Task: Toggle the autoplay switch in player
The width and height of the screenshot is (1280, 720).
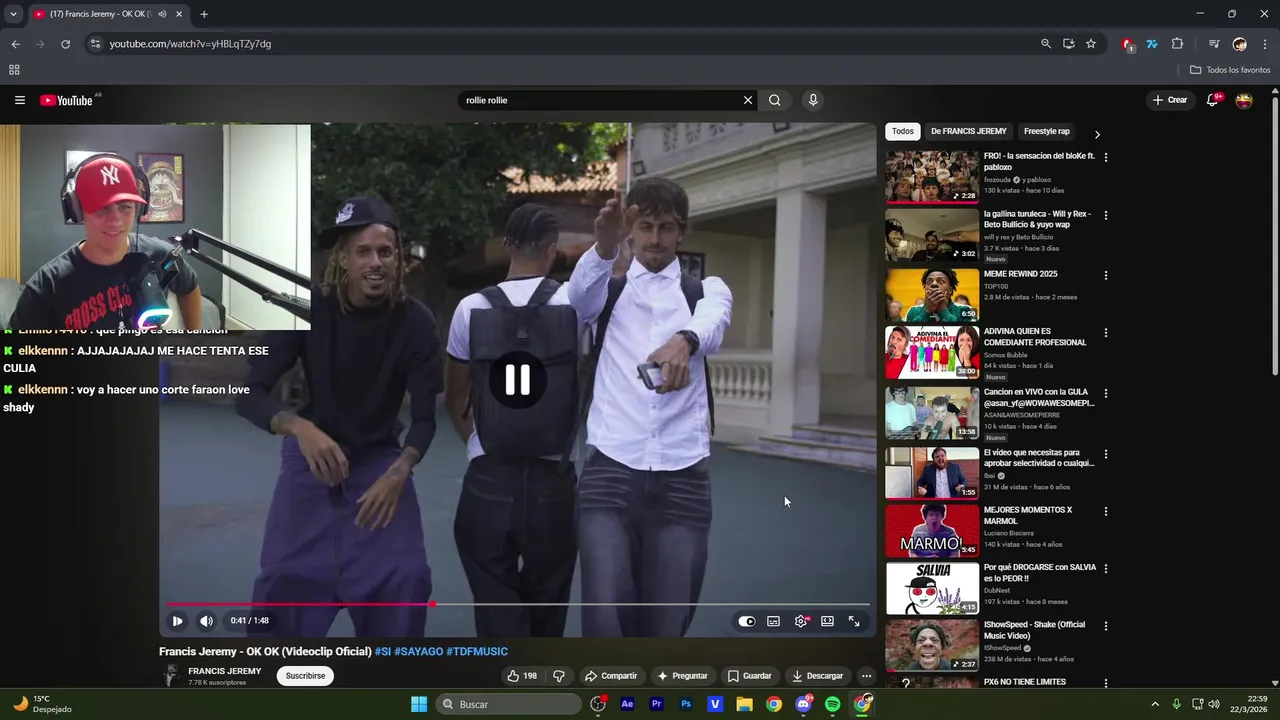Action: [747, 621]
